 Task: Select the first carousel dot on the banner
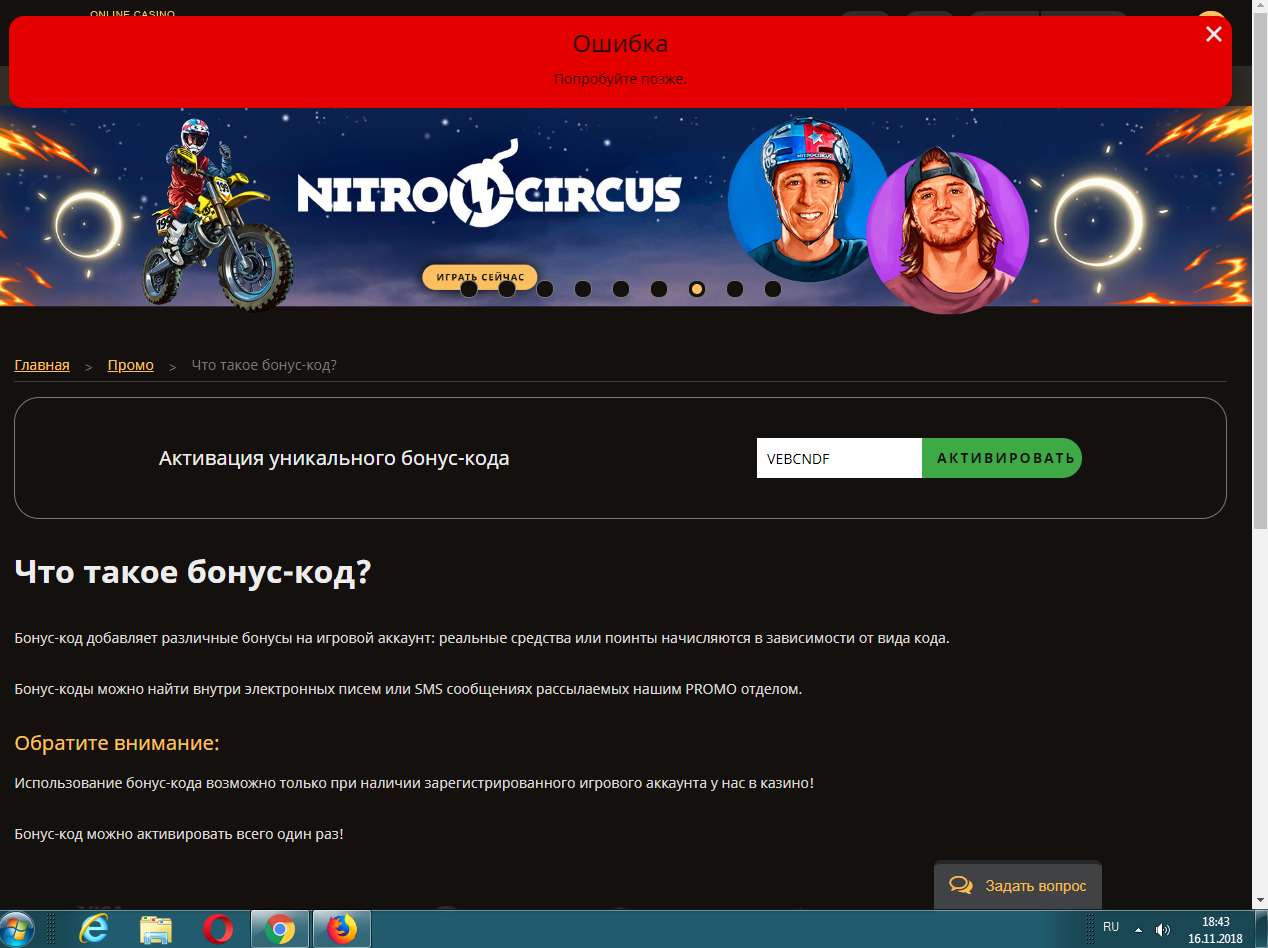tap(469, 289)
